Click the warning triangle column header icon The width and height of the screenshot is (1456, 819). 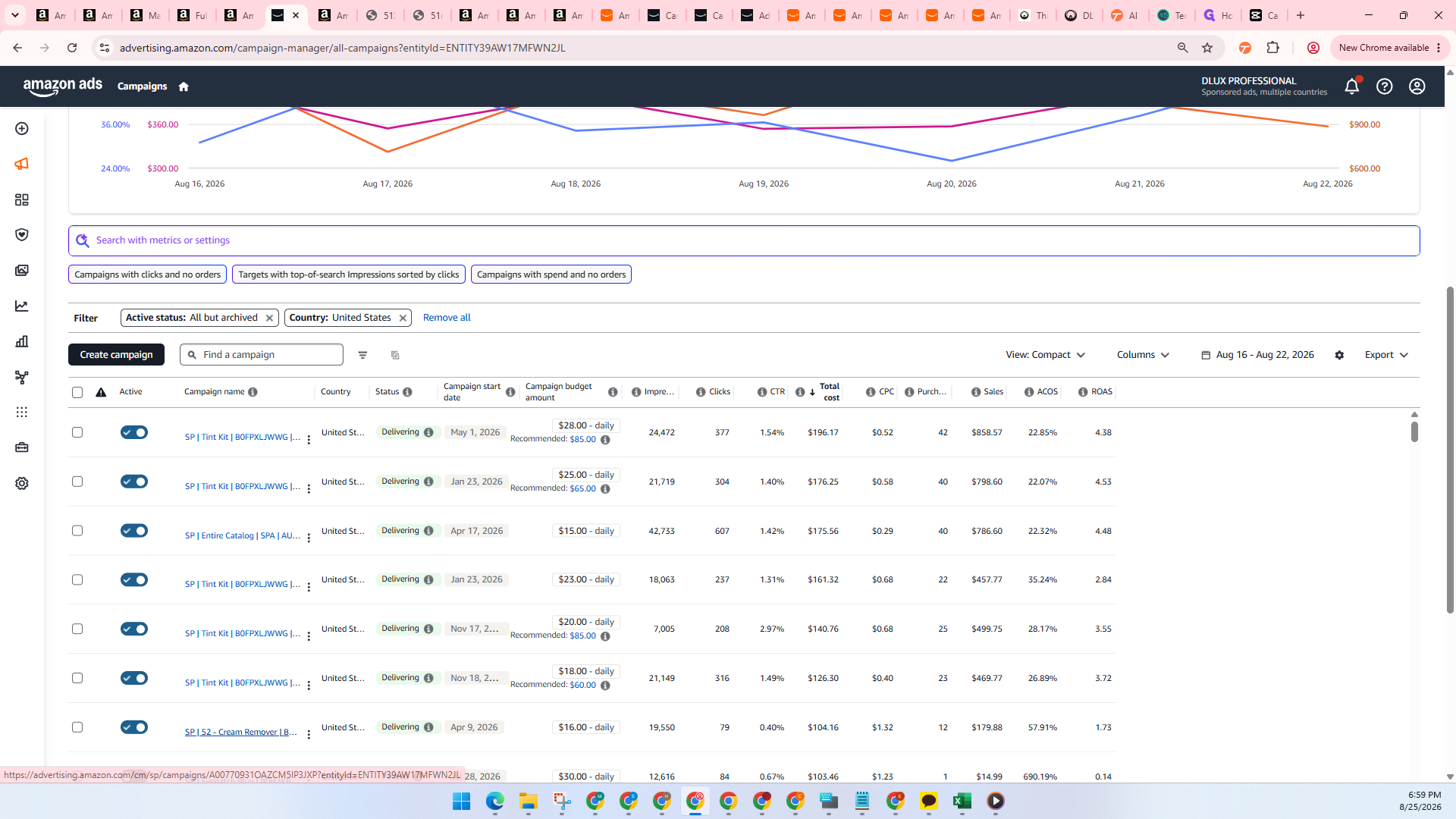click(x=101, y=392)
